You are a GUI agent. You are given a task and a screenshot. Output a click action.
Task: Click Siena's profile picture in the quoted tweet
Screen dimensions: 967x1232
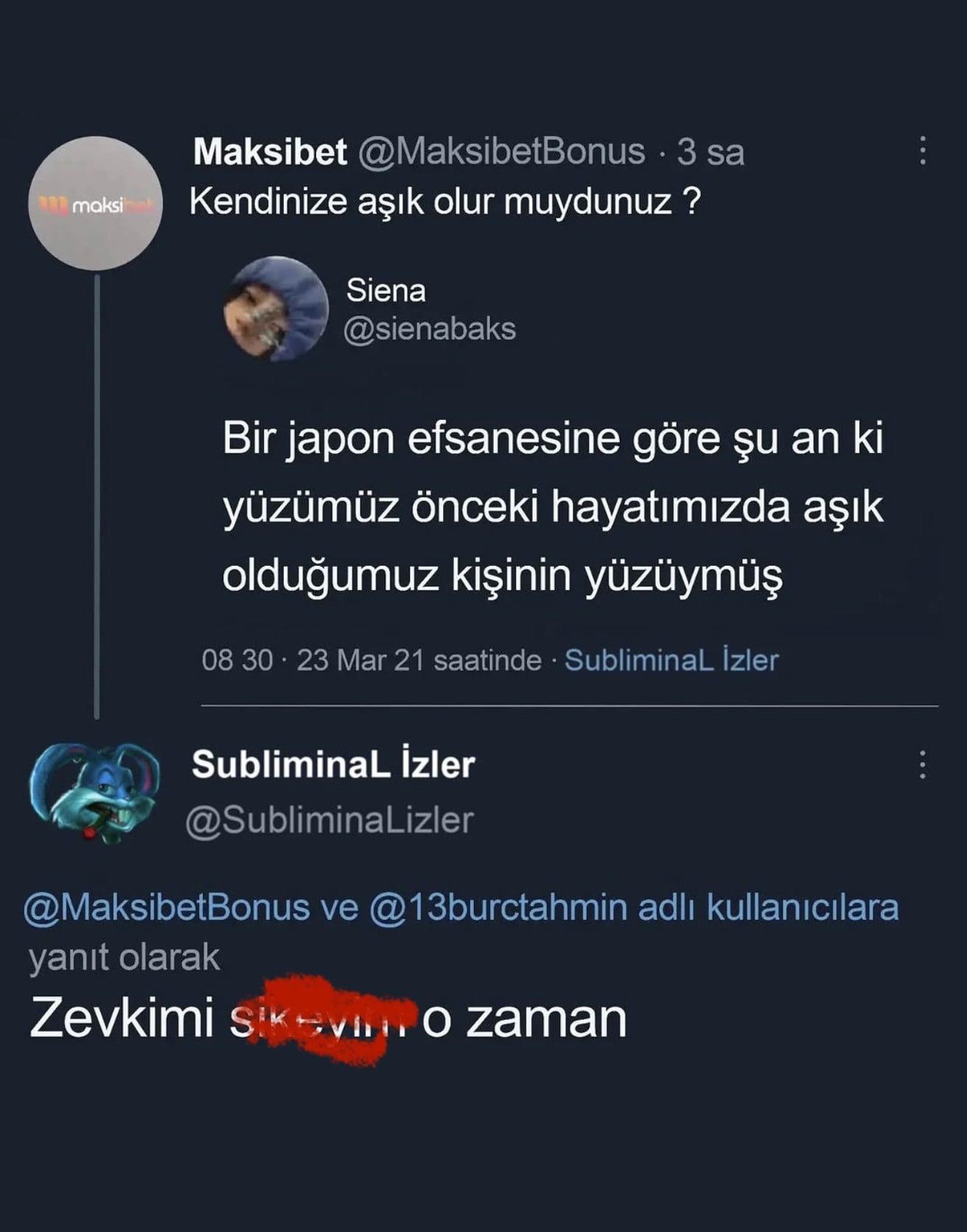(276, 309)
